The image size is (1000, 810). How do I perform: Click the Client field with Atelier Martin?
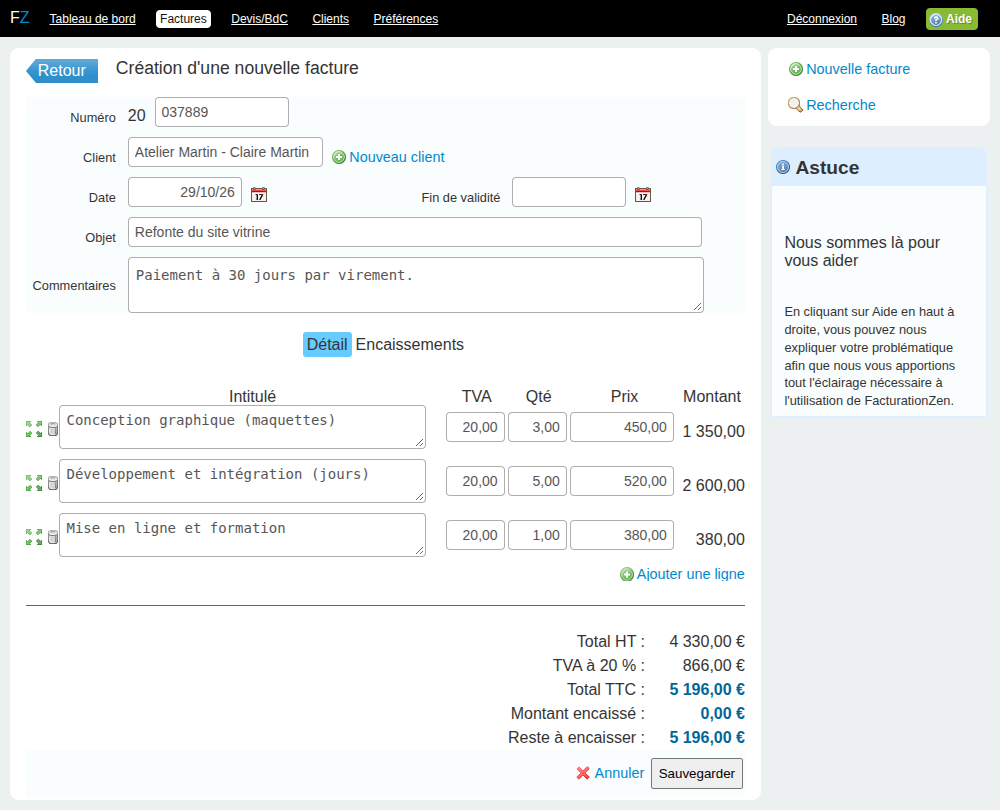coord(225,152)
